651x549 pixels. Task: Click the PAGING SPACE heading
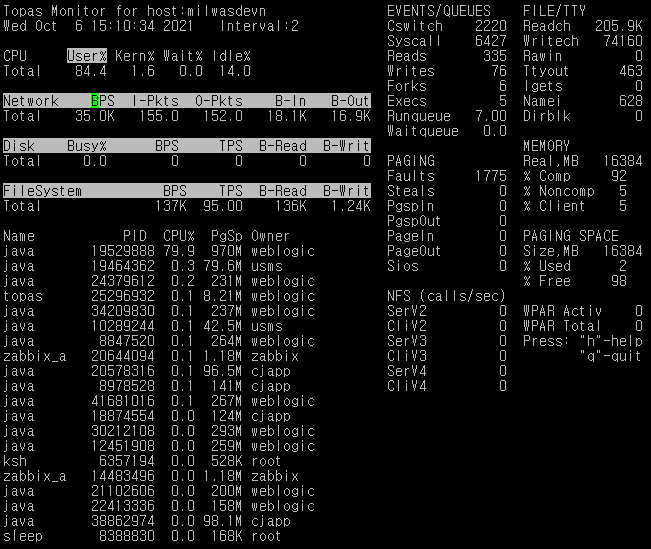click(x=570, y=236)
